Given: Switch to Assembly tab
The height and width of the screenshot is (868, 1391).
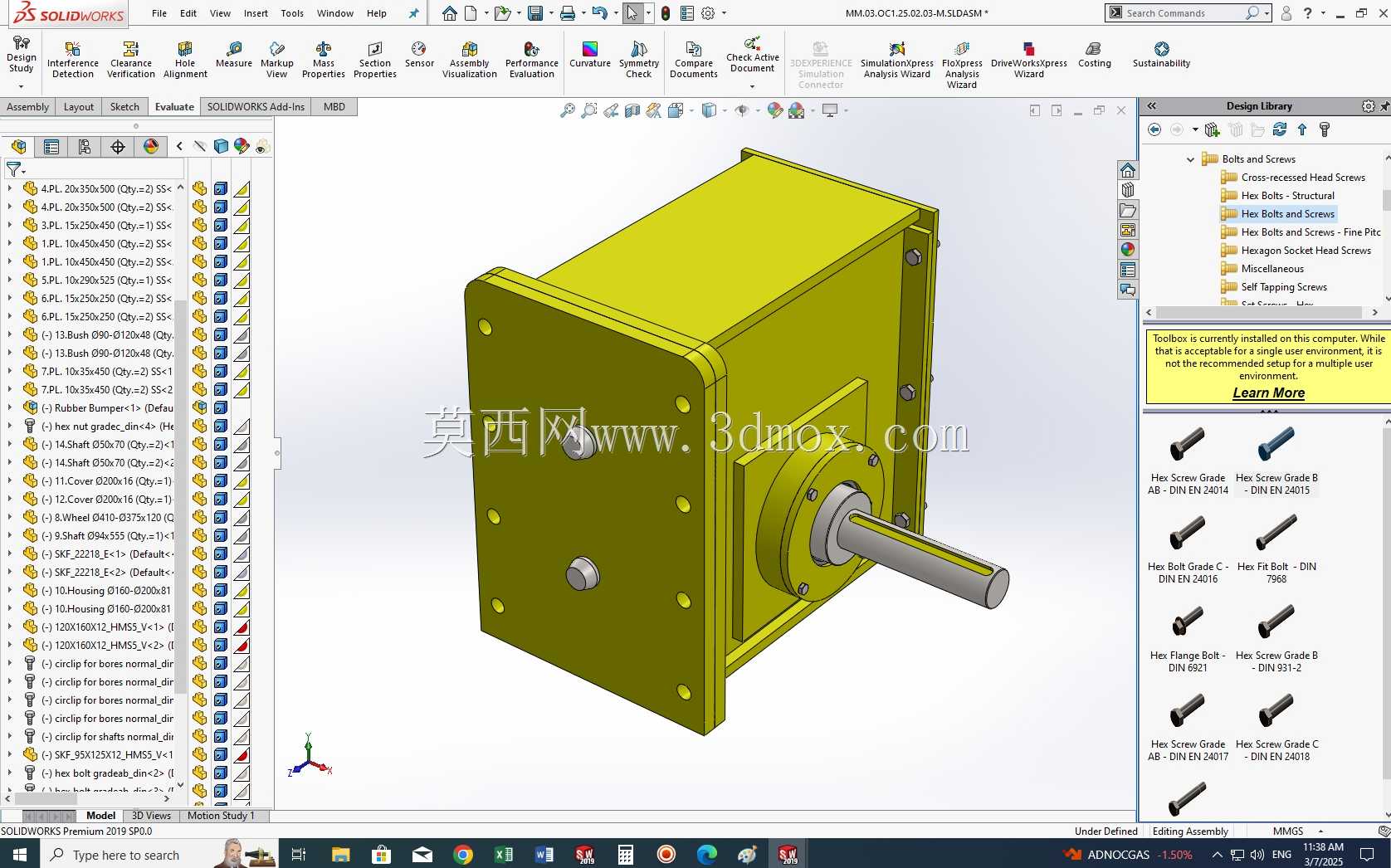Looking at the screenshot, I should point(28,106).
